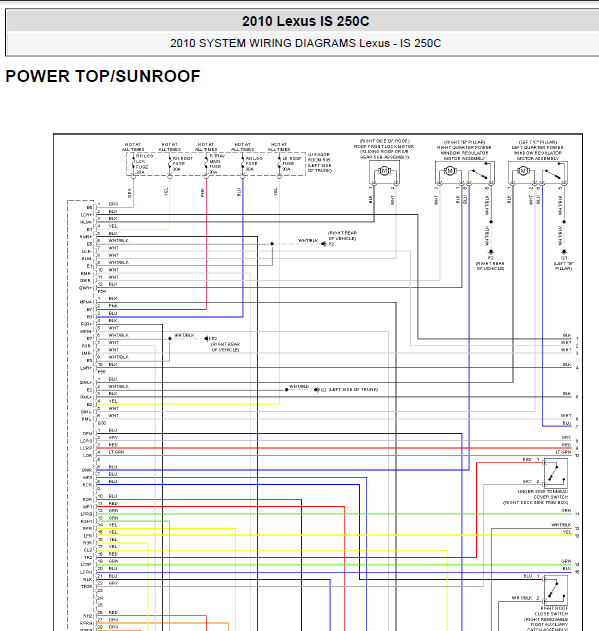Click the Q2 ground symbol (left side of trunk)

point(317,390)
